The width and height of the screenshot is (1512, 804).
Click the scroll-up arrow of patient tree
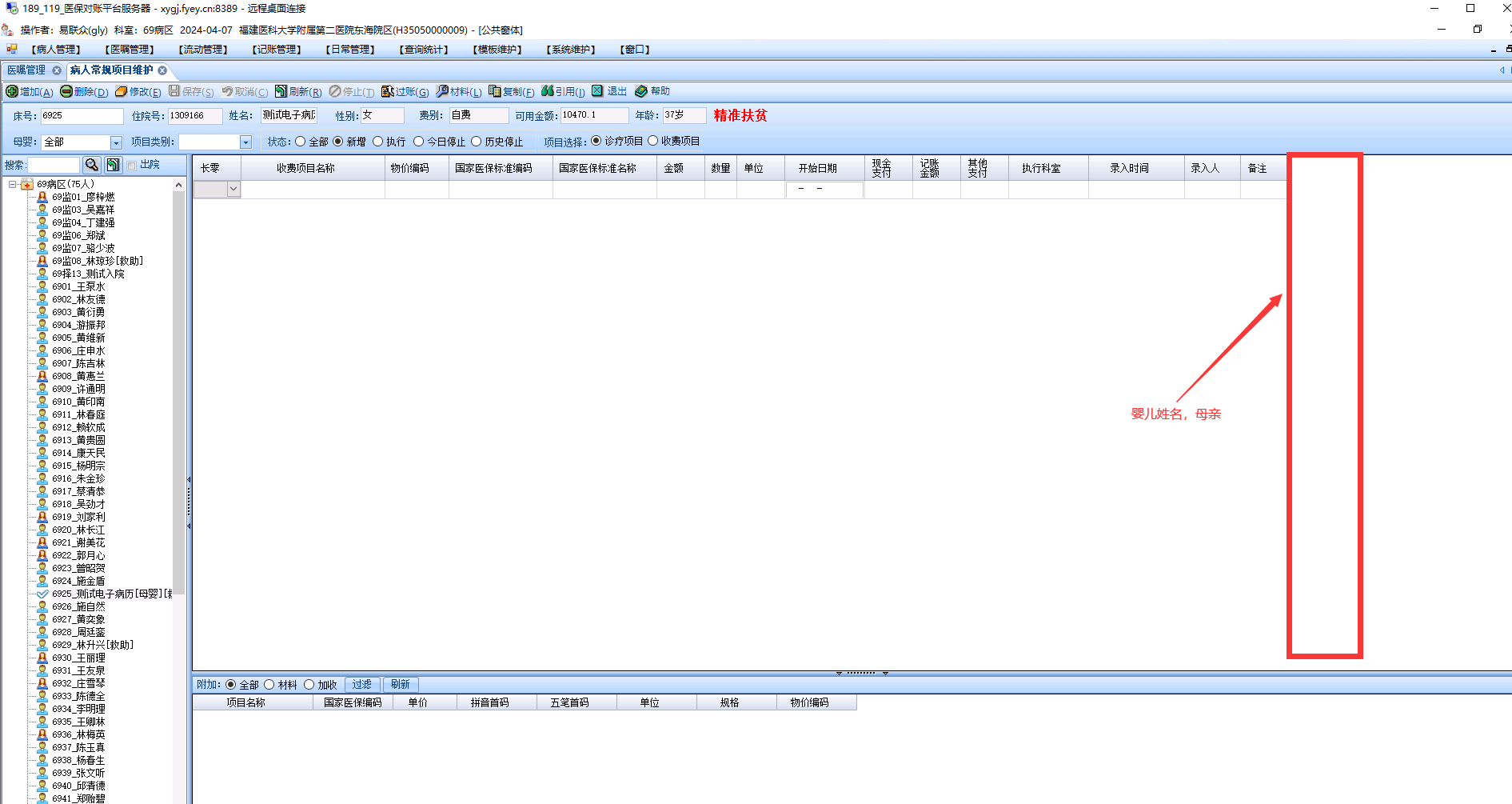pyautogui.click(x=179, y=185)
